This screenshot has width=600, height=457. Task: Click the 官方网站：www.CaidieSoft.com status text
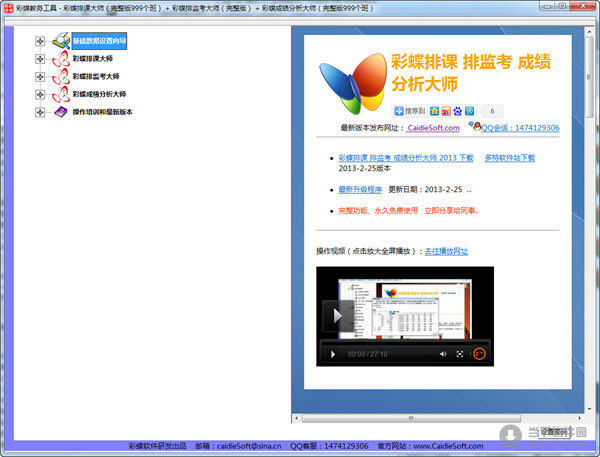(430, 446)
